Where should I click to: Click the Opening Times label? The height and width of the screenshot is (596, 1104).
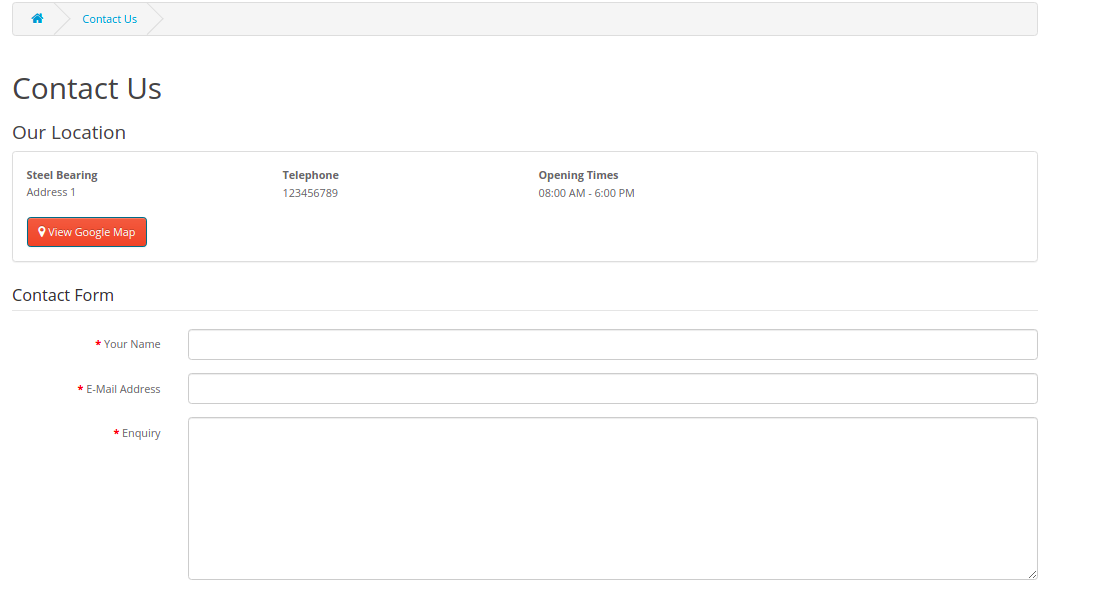tap(578, 175)
